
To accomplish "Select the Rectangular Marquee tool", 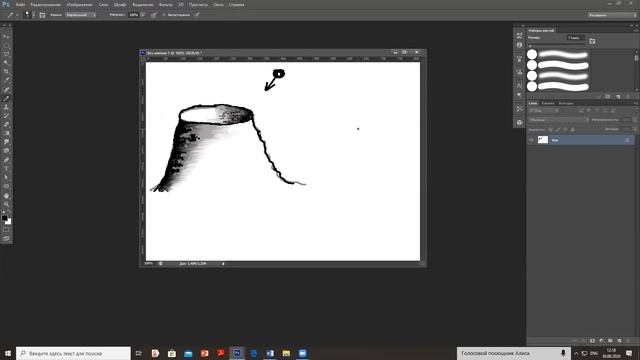I will pos(6,46).
